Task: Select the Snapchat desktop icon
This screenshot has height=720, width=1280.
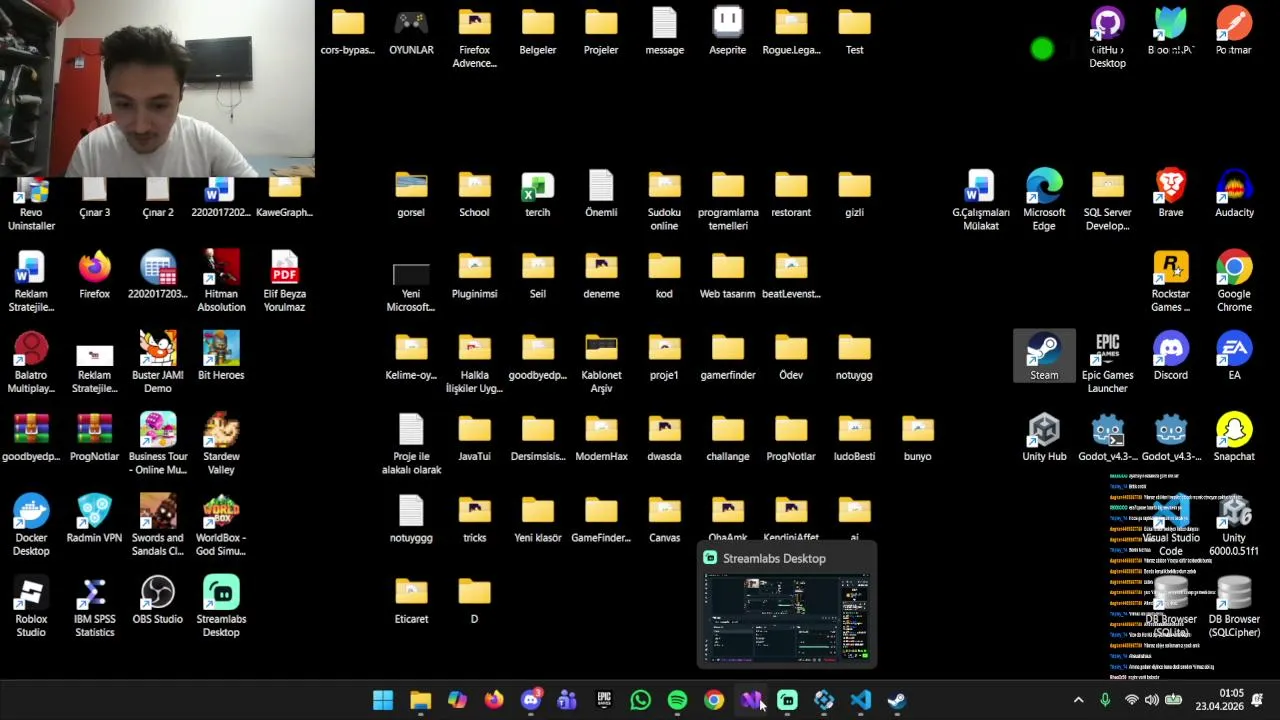Action: coord(1234,437)
